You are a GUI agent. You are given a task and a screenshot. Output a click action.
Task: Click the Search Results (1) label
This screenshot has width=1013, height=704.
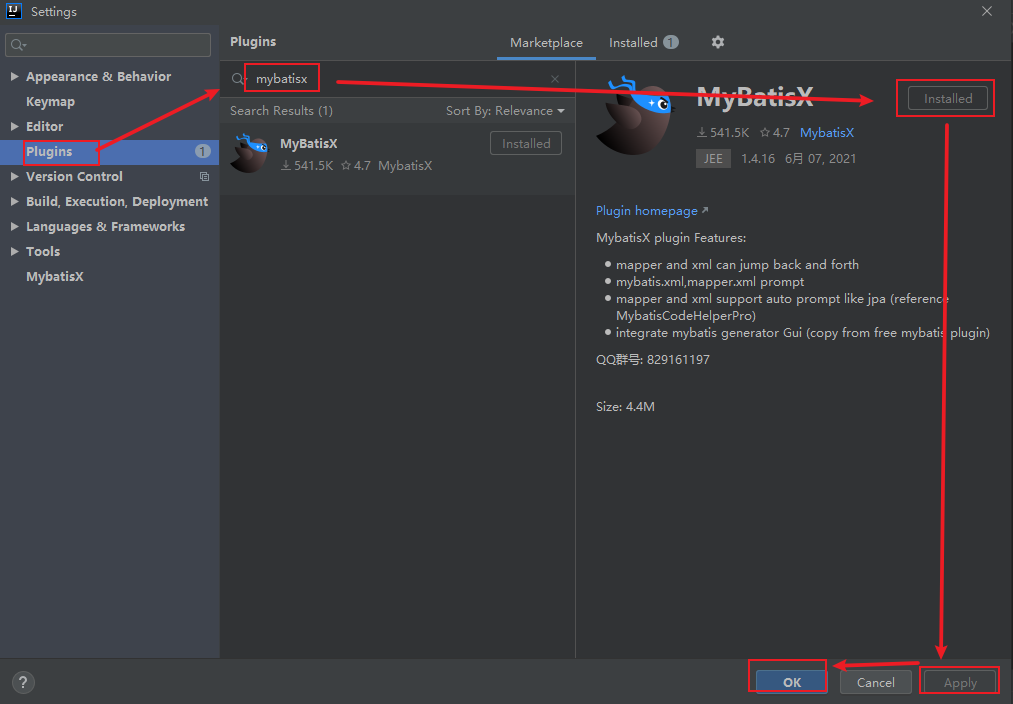(282, 110)
